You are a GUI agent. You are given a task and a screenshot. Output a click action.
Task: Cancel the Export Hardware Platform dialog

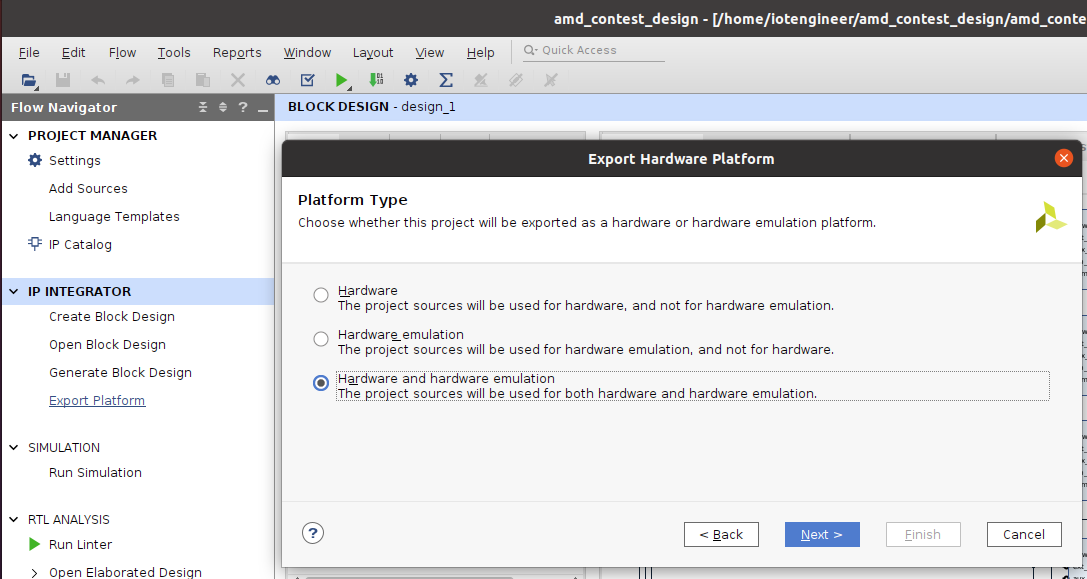click(1023, 534)
